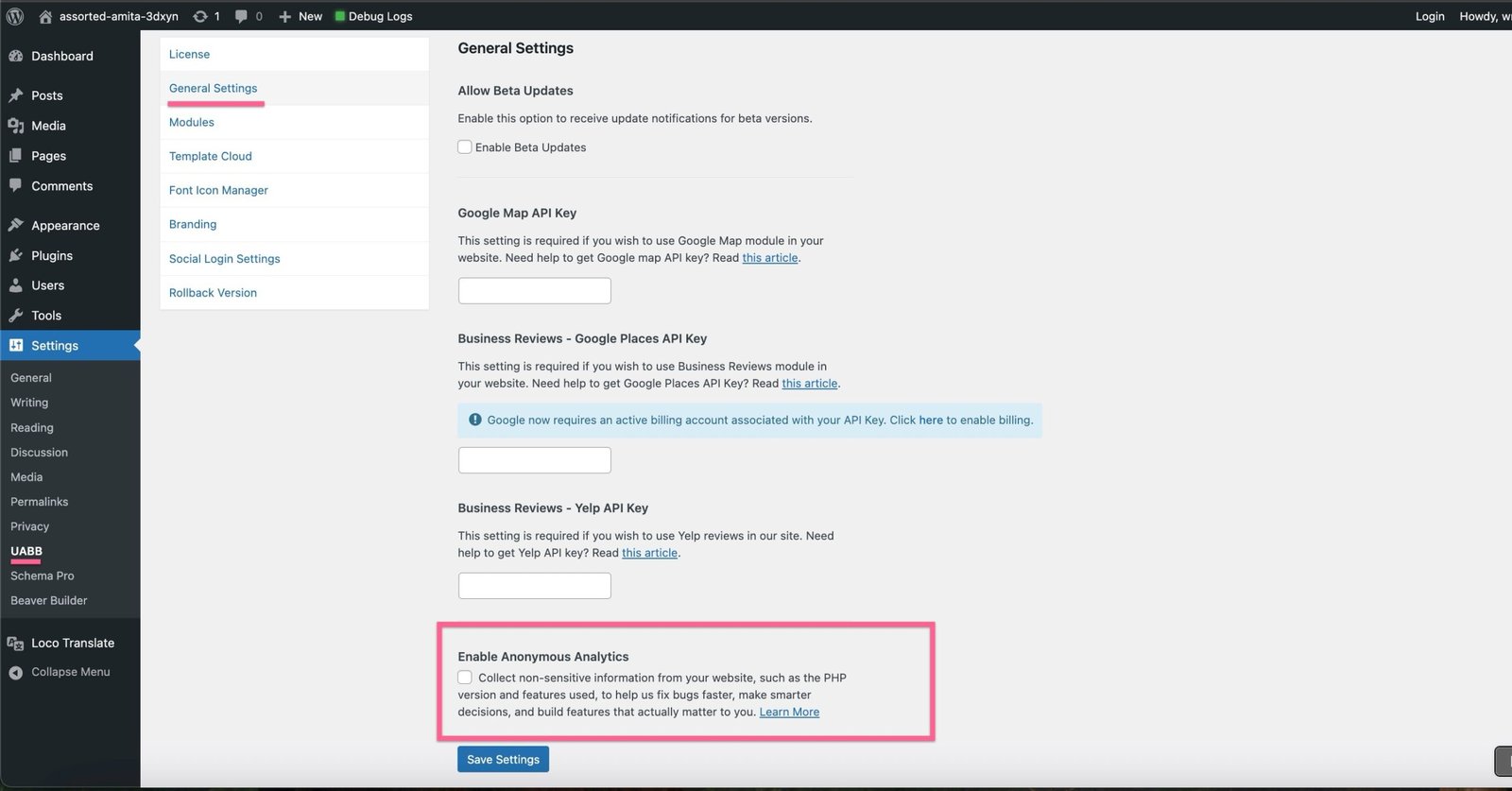Click the WordPress logo icon
Viewport: 1512px width, 791px height.
[15, 16]
